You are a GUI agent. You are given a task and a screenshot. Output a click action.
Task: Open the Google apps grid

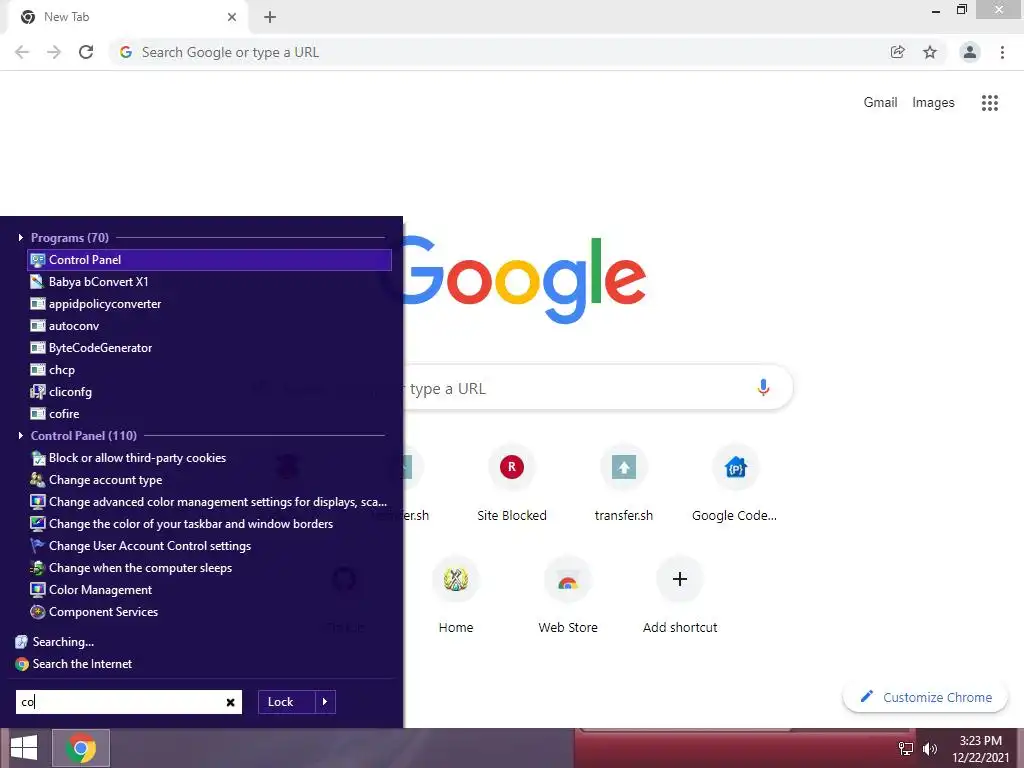(990, 103)
